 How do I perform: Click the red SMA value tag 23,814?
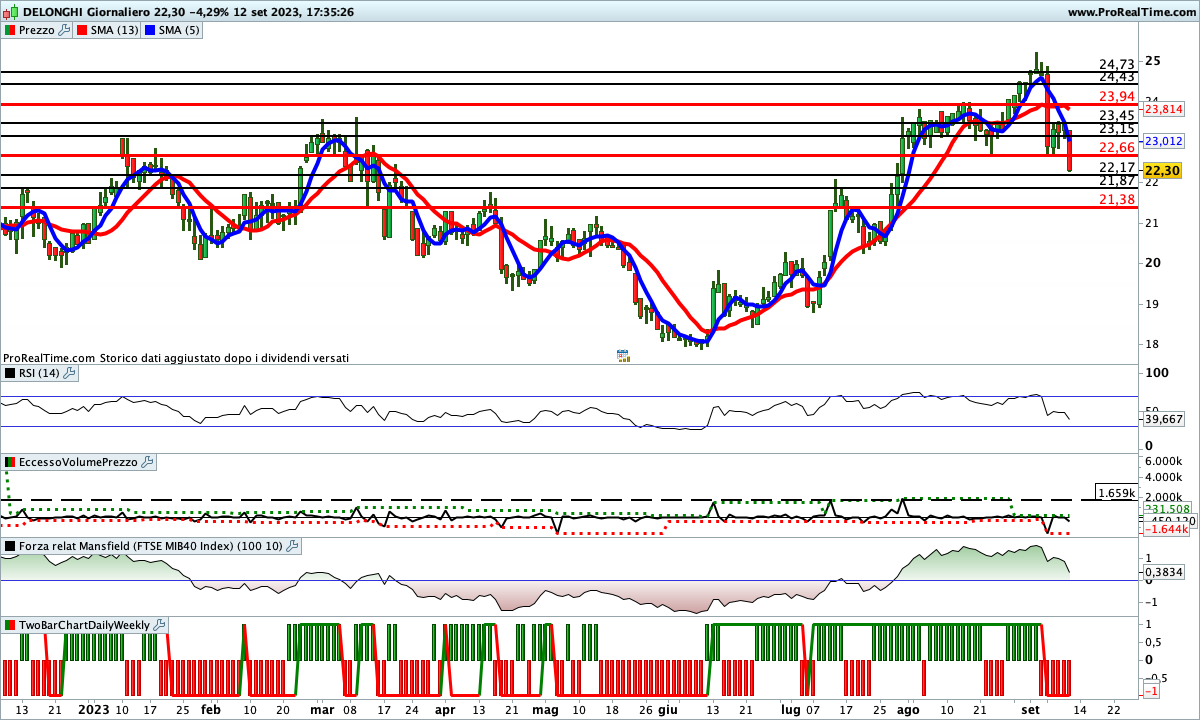(x=1164, y=110)
